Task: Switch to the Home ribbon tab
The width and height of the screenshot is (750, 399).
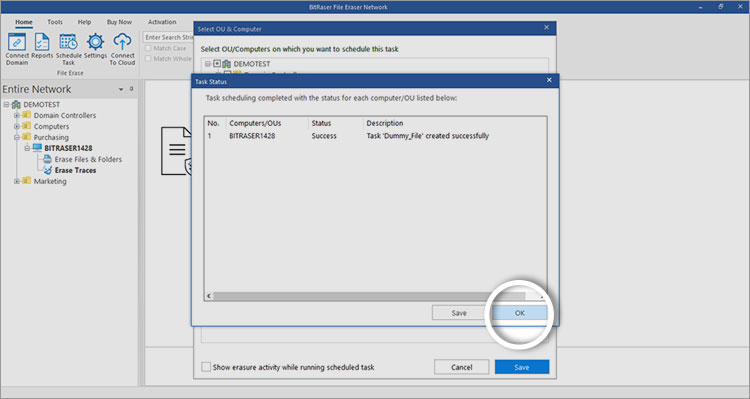Action: pyautogui.click(x=23, y=22)
